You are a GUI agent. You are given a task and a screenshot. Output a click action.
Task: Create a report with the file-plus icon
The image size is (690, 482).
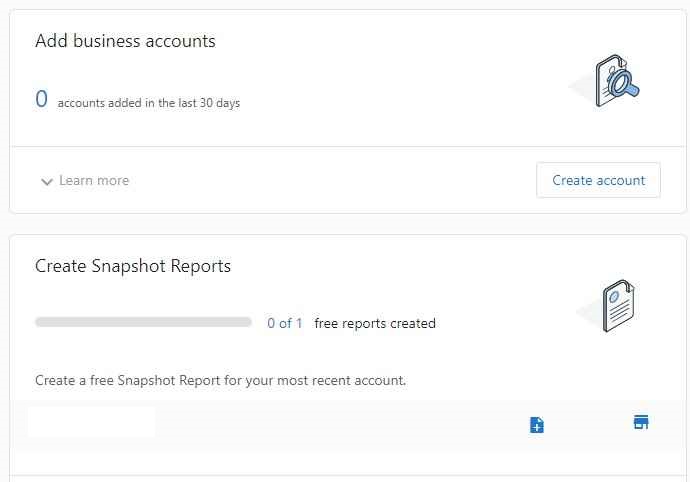click(536, 425)
